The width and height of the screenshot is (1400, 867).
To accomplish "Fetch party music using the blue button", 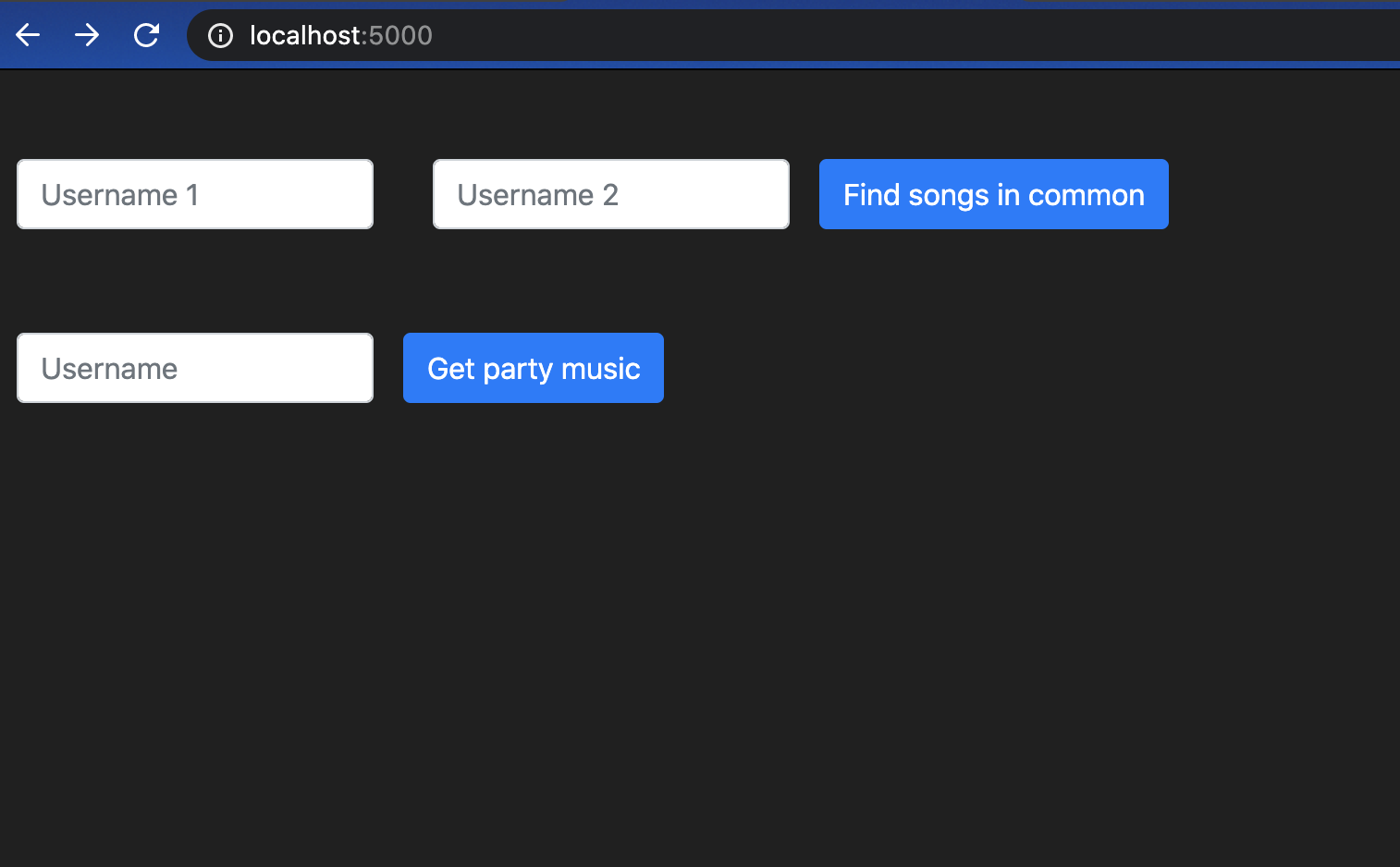I will [x=534, y=368].
